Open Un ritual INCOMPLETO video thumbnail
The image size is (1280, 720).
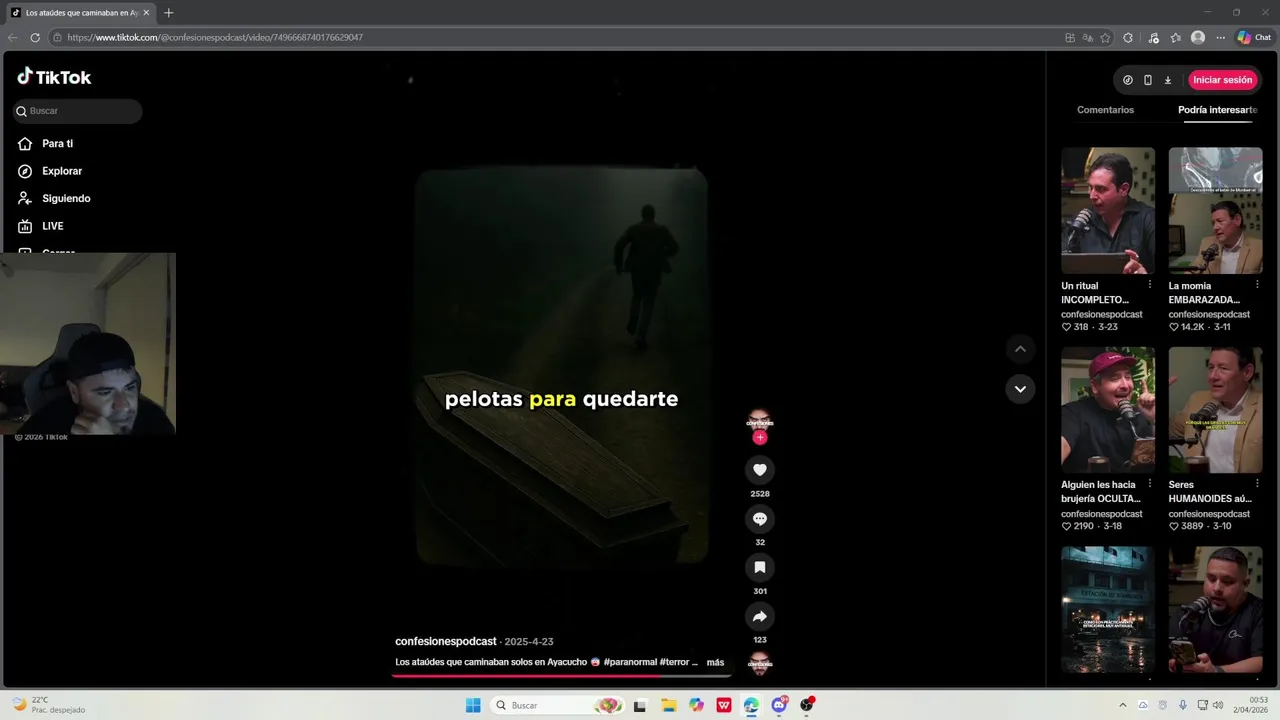(x=1108, y=211)
